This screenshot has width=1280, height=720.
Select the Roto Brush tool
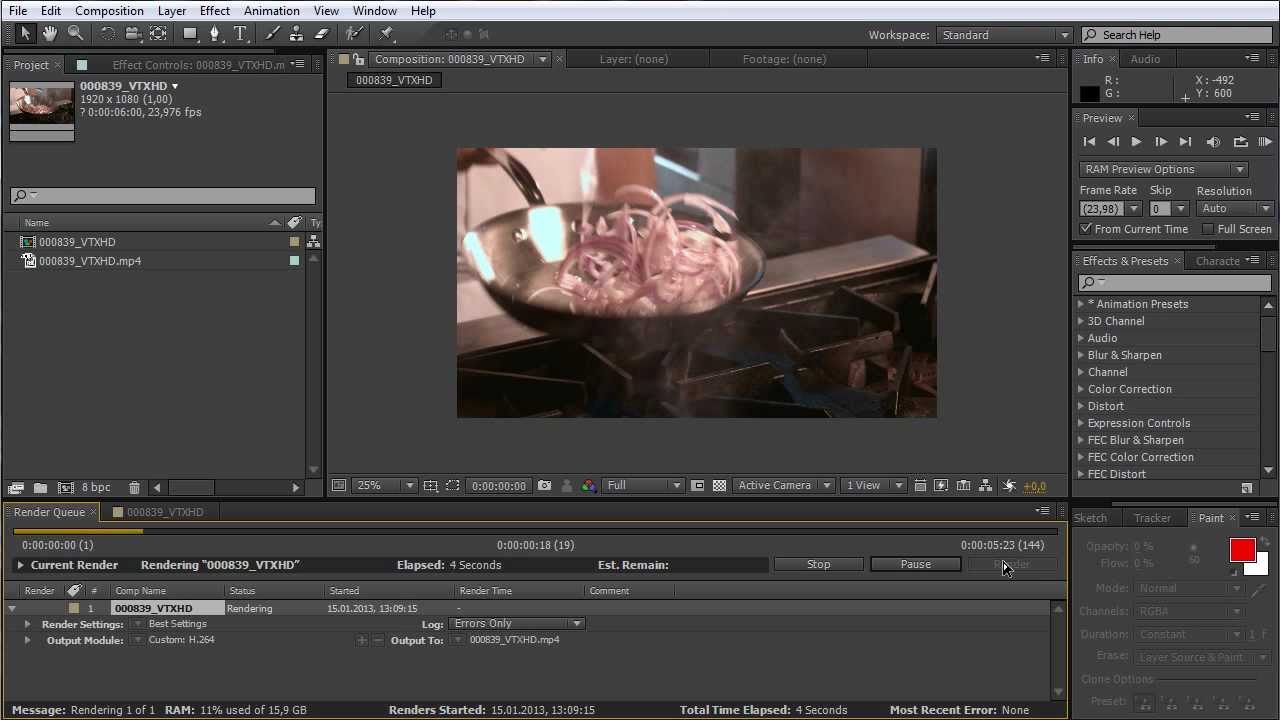354,34
